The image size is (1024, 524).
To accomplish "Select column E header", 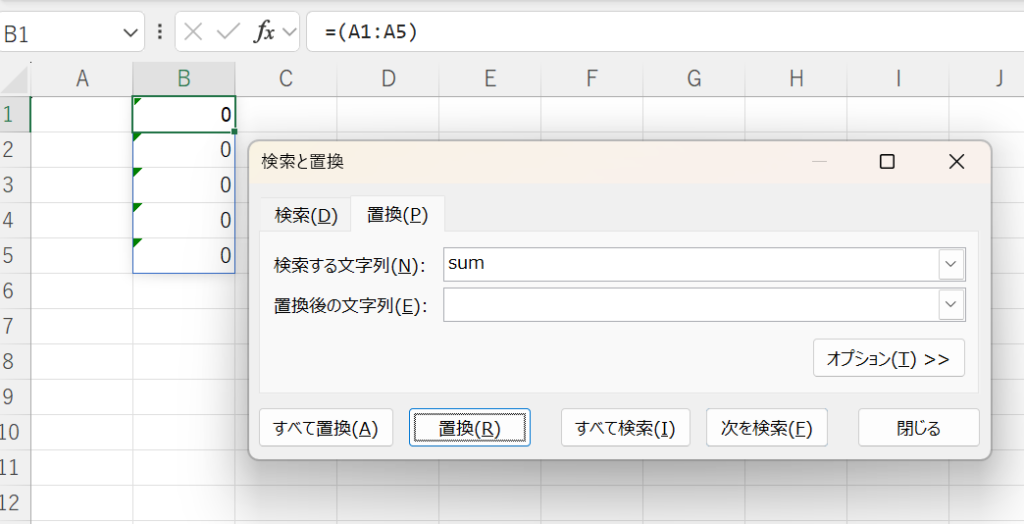I will tap(490, 79).
